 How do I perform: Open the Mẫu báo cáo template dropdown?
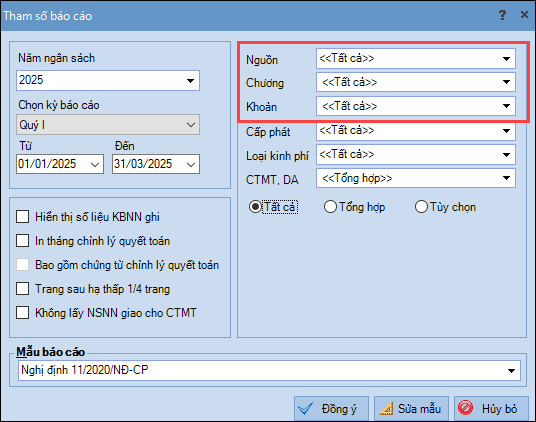tap(269, 370)
